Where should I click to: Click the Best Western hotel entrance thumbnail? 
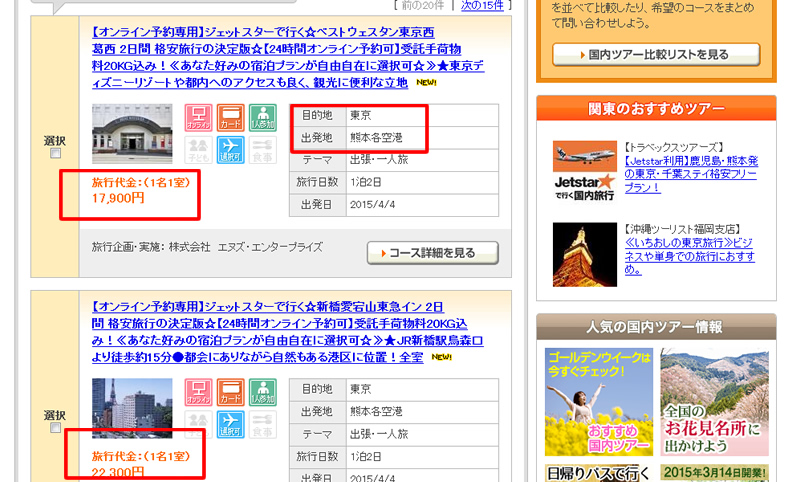(132, 134)
